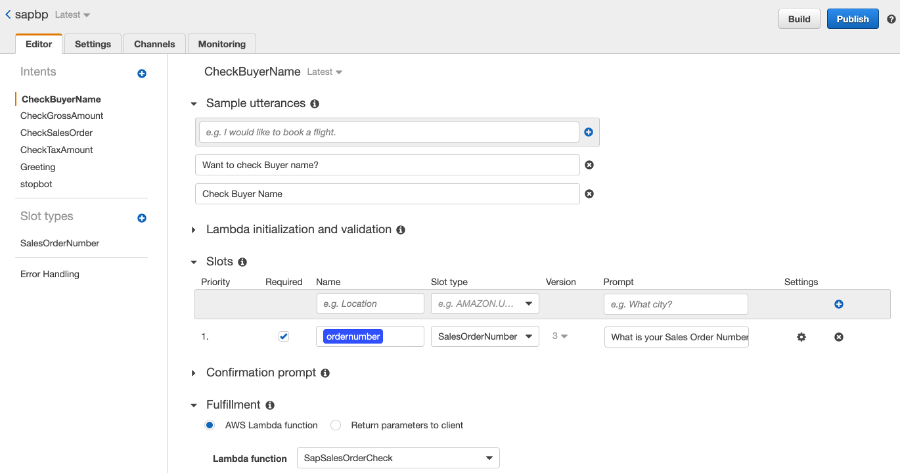Choose Return parameters to client option

(x=336, y=425)
